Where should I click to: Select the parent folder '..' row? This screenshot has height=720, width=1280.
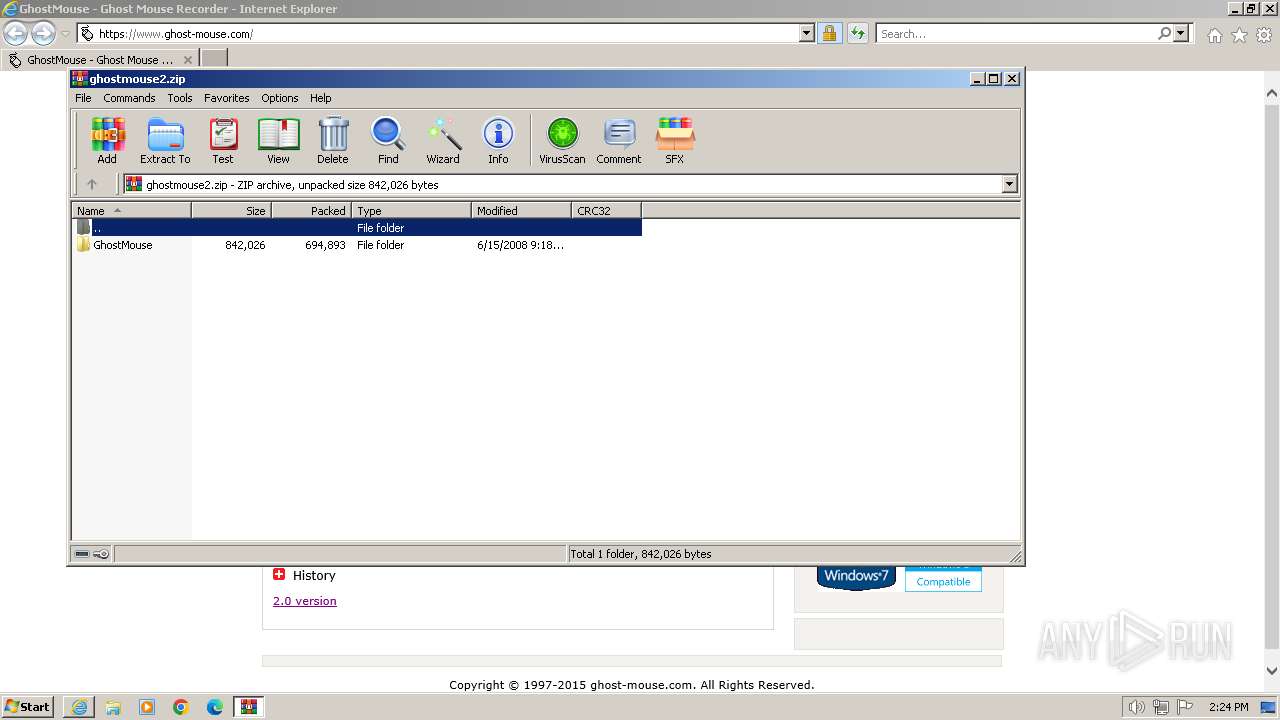coord(357,228)
